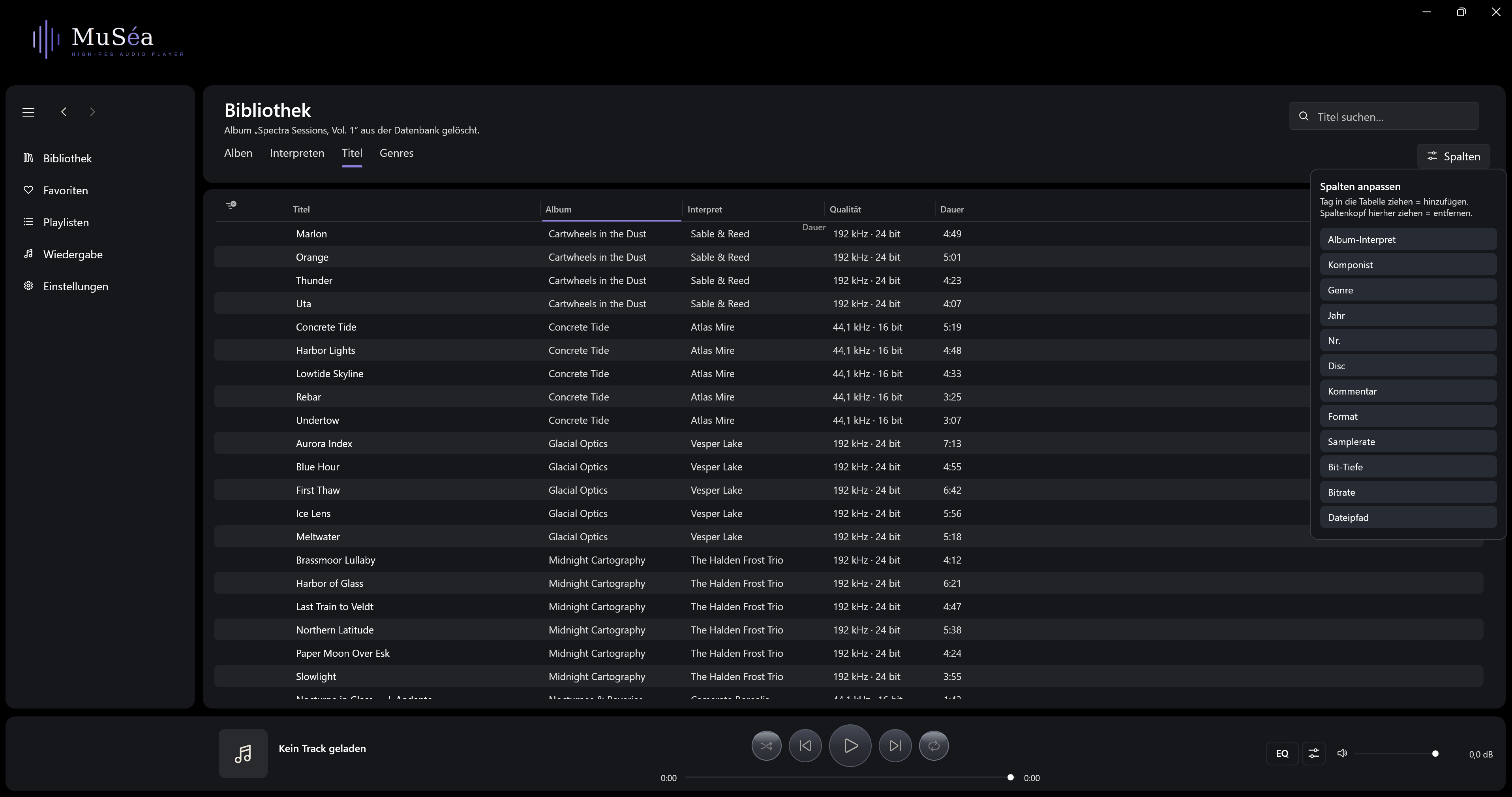Switch to the Genres tab
The height and width of the screenshot is (797, 1512).
[397, 153]
